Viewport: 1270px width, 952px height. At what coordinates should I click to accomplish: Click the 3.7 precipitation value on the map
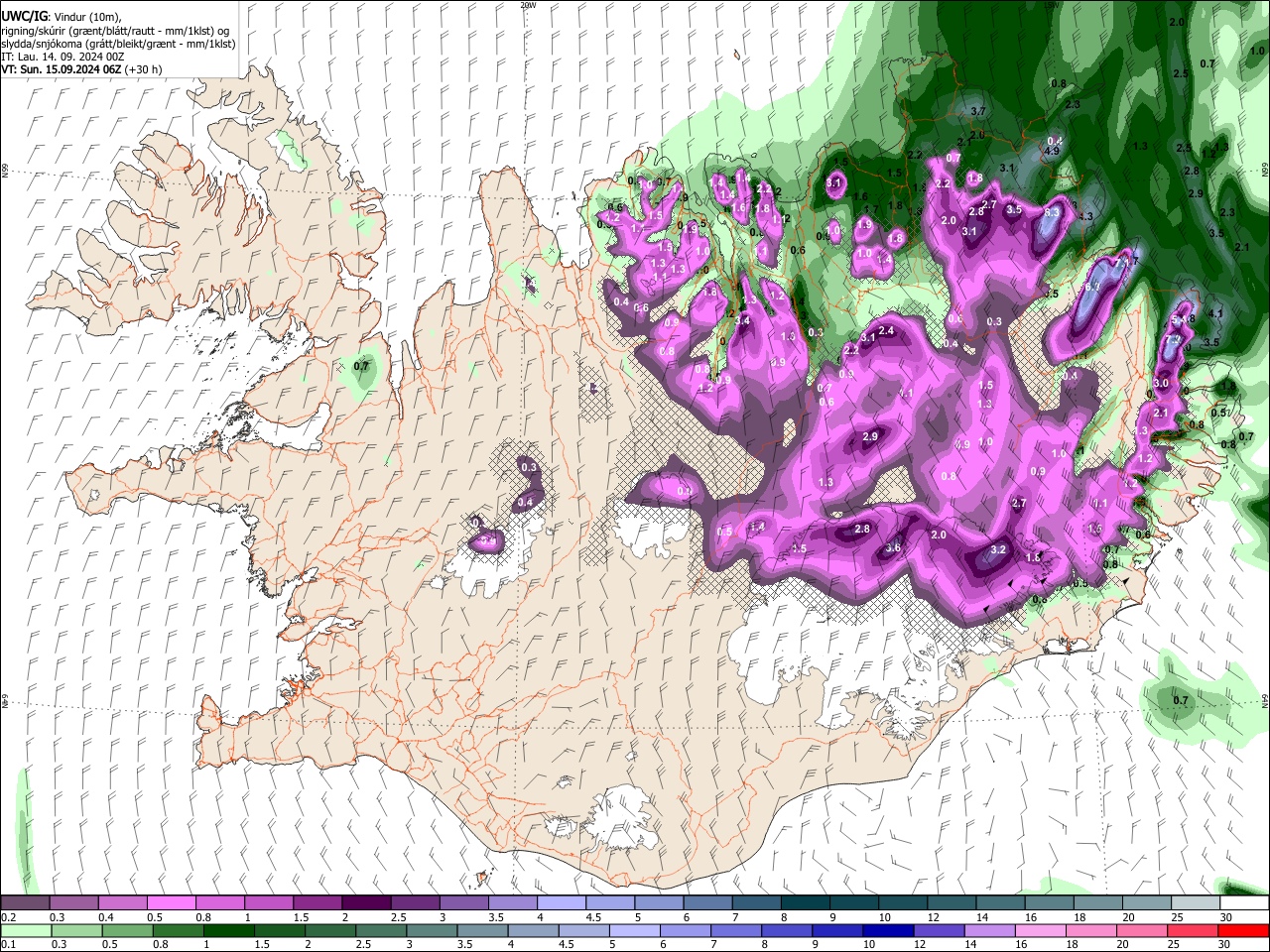[978, 111]
